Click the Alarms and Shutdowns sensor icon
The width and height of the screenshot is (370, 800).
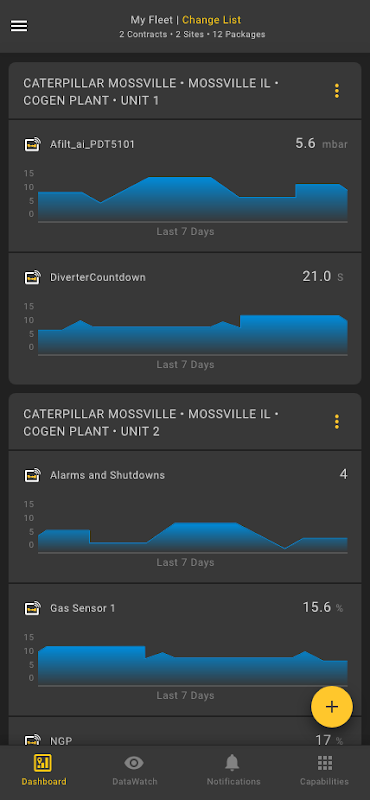[33, 475]
